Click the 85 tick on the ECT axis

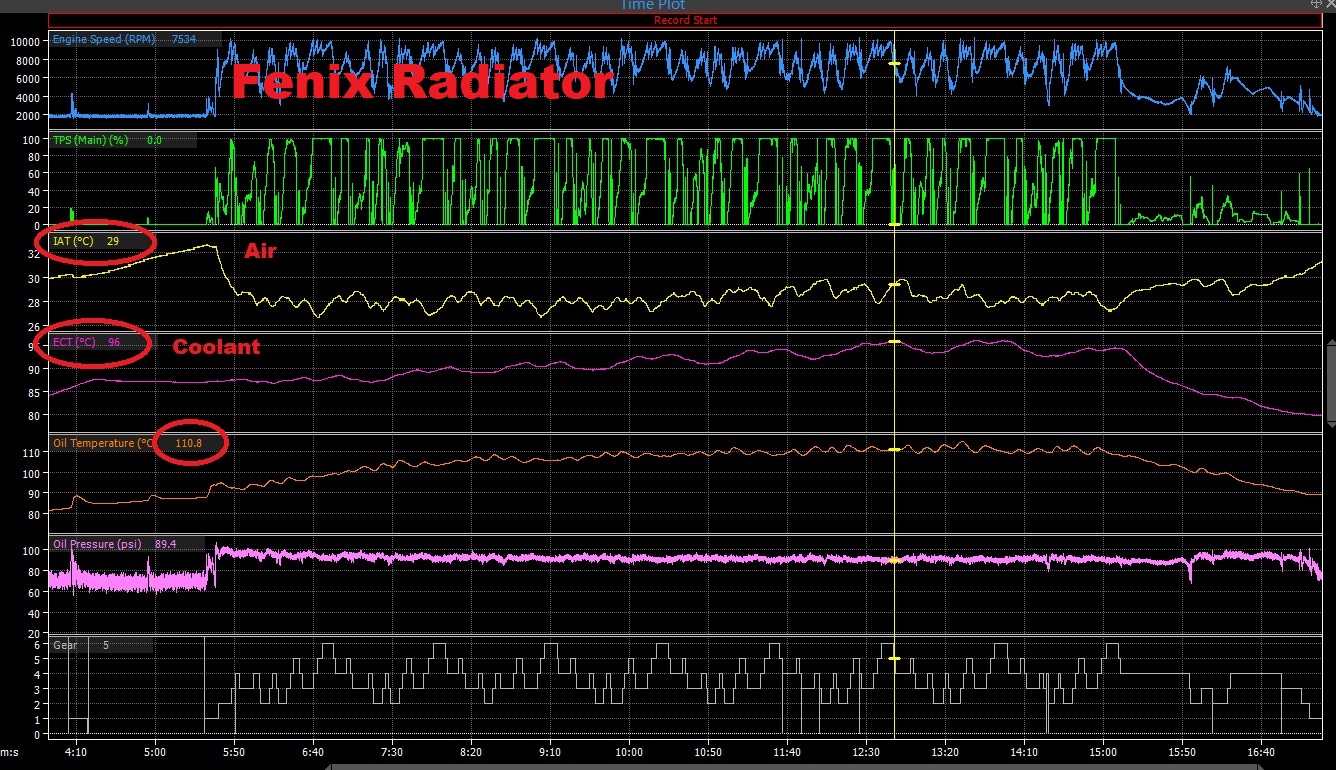tap(34, 393)
